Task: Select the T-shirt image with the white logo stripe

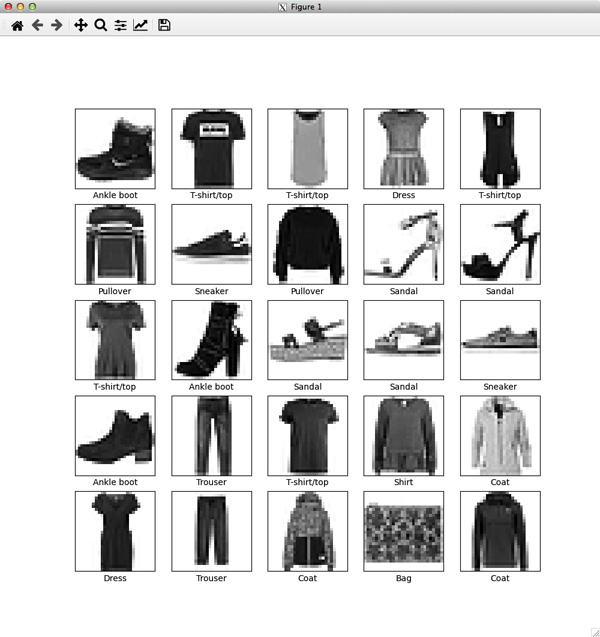Action: click(212, 149)
